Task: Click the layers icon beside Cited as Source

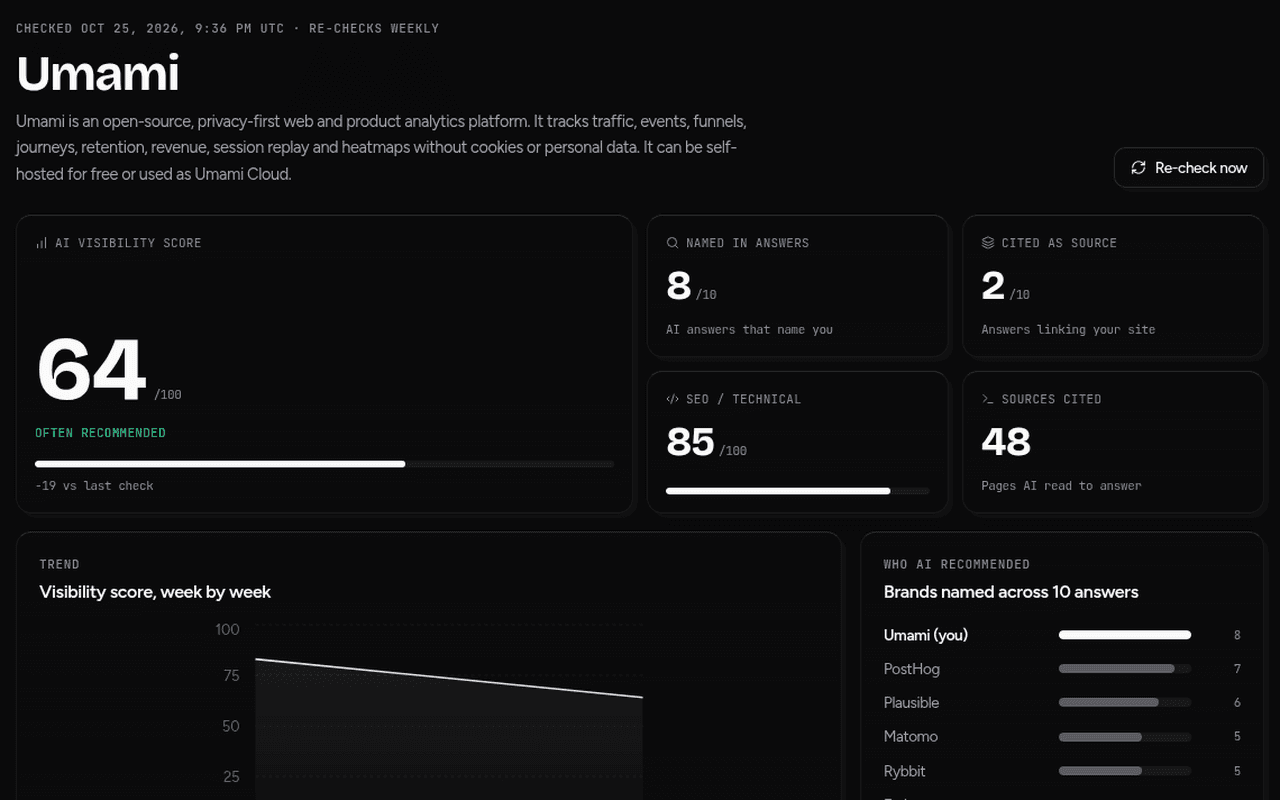Action: click(988, 243)
